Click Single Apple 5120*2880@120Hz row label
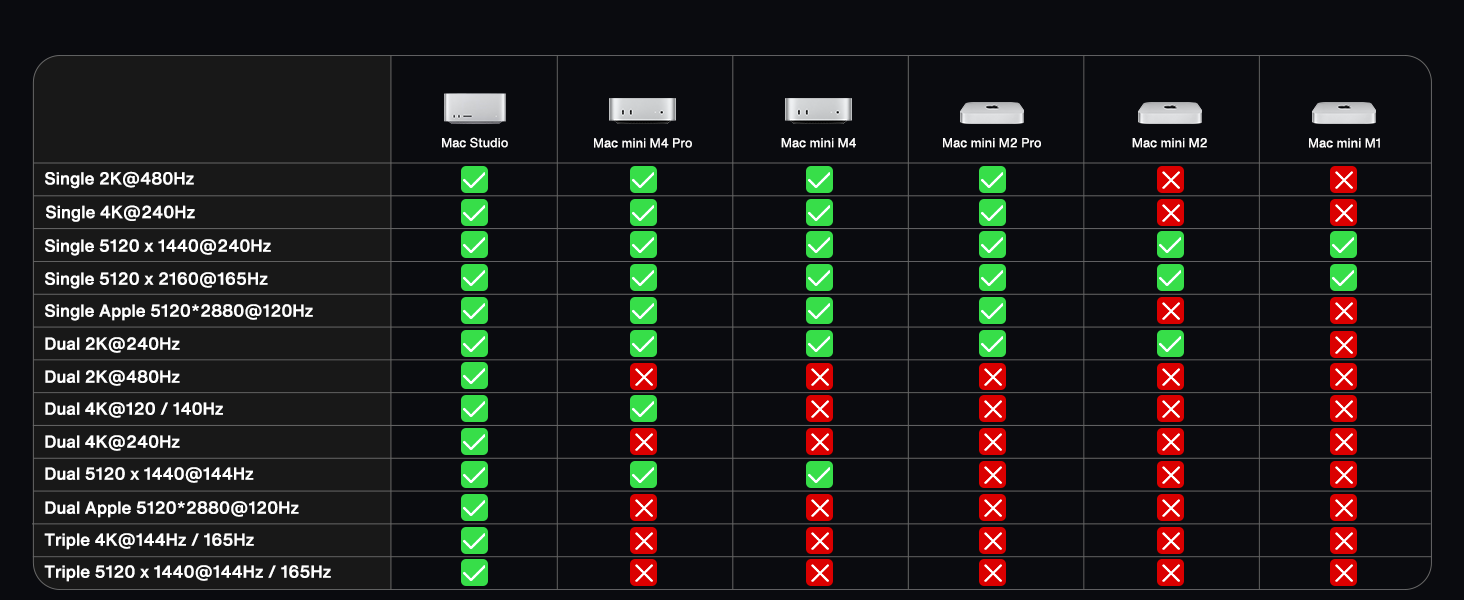The image size is (1464, 600). (x=179, y=311)
